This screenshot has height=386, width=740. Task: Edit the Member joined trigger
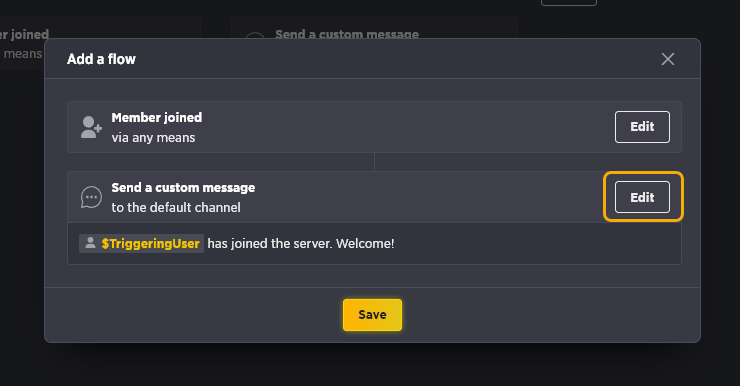tap(642, 127)
